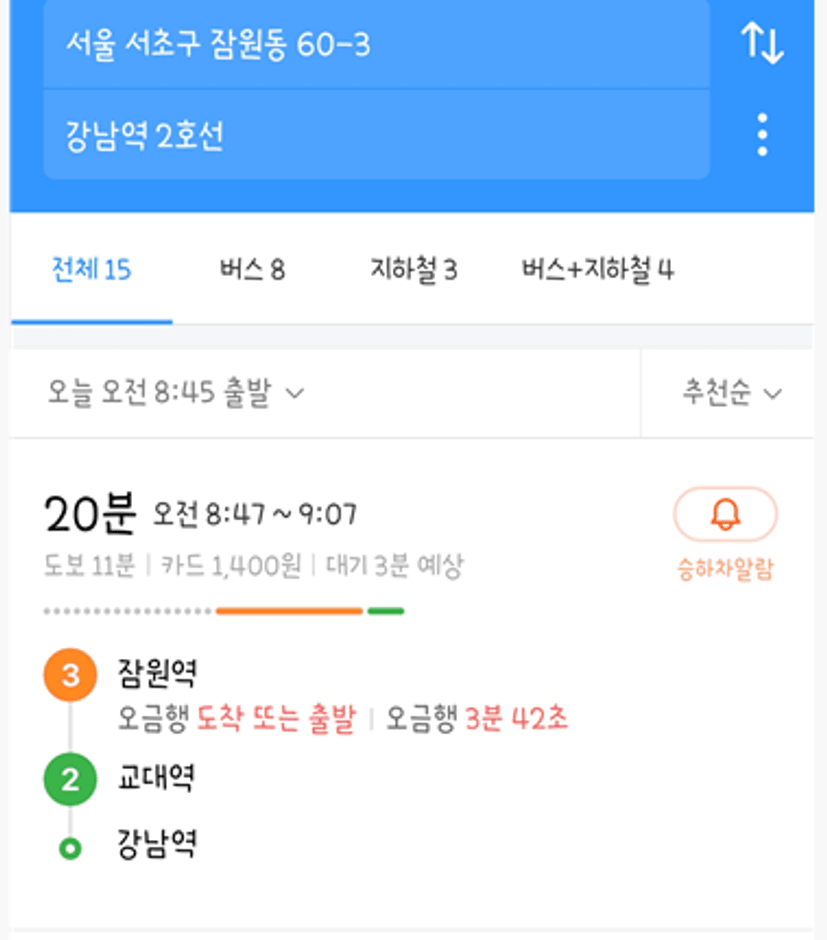Screen dimensions: 827x940
Task: Switch to the 버스 8 tab
Action: pos(252,269)
